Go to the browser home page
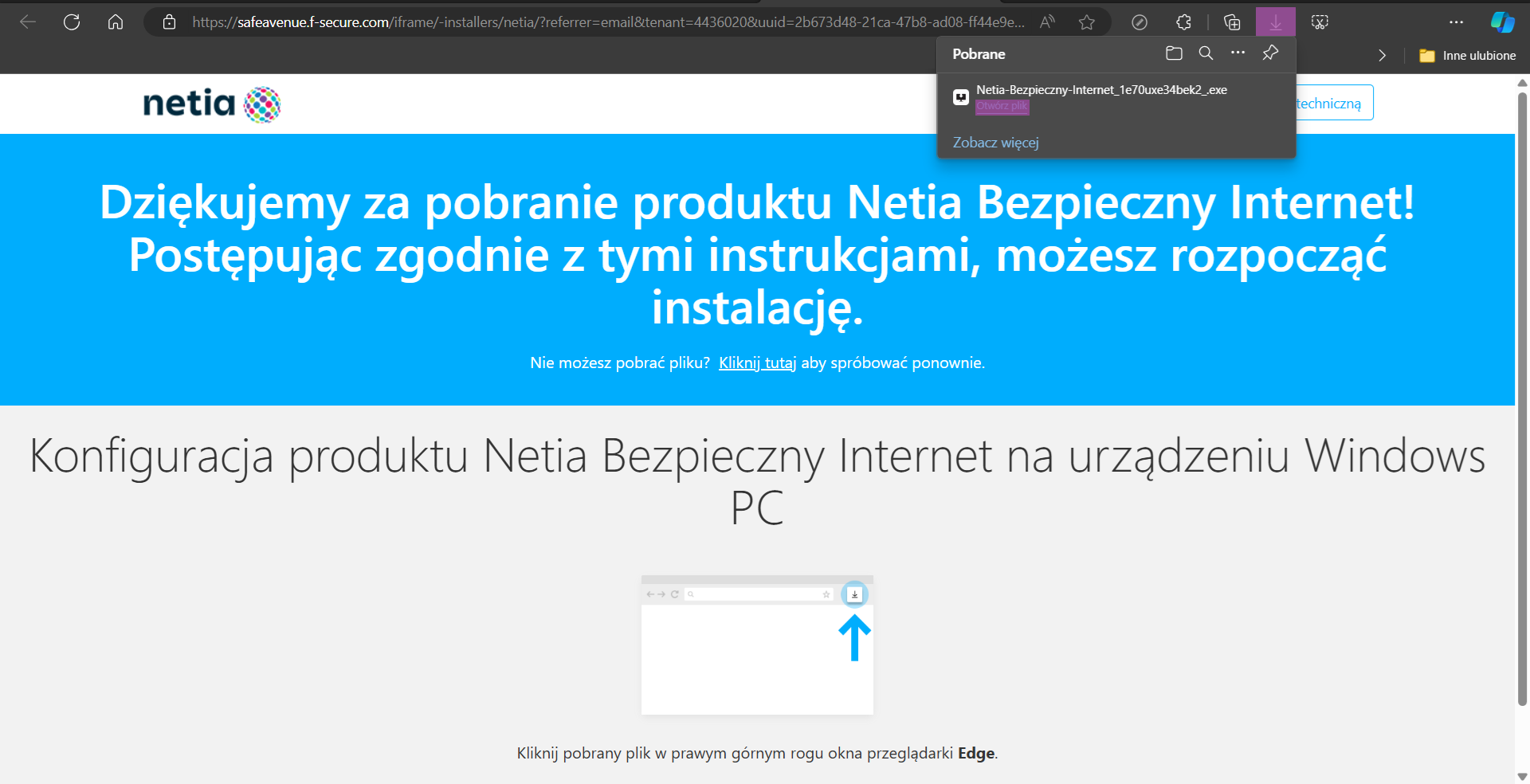Screen dimensions: 1530x784 coord(116,22)
